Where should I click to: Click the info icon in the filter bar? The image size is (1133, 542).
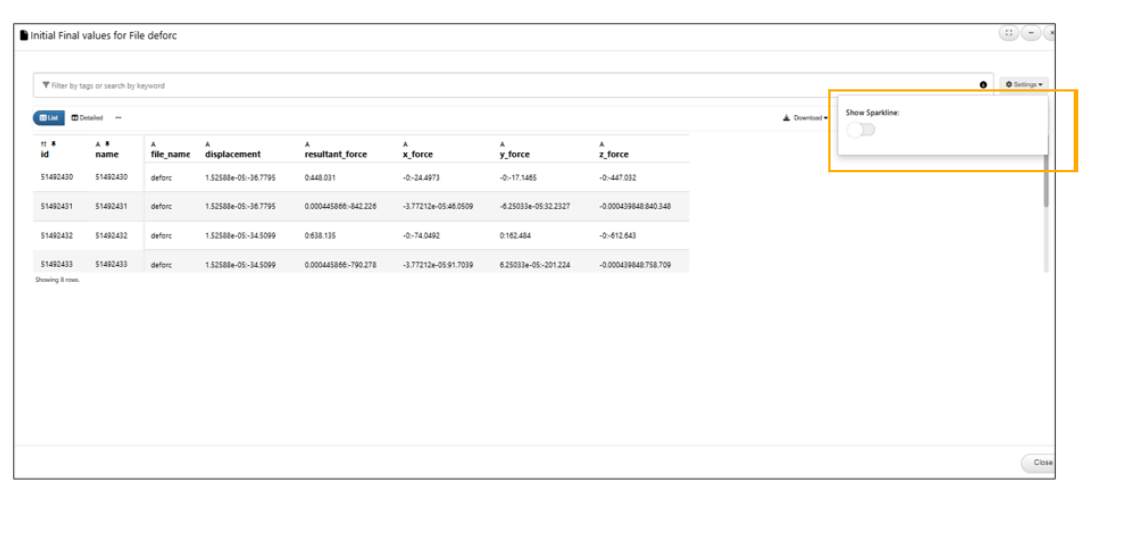983,85
